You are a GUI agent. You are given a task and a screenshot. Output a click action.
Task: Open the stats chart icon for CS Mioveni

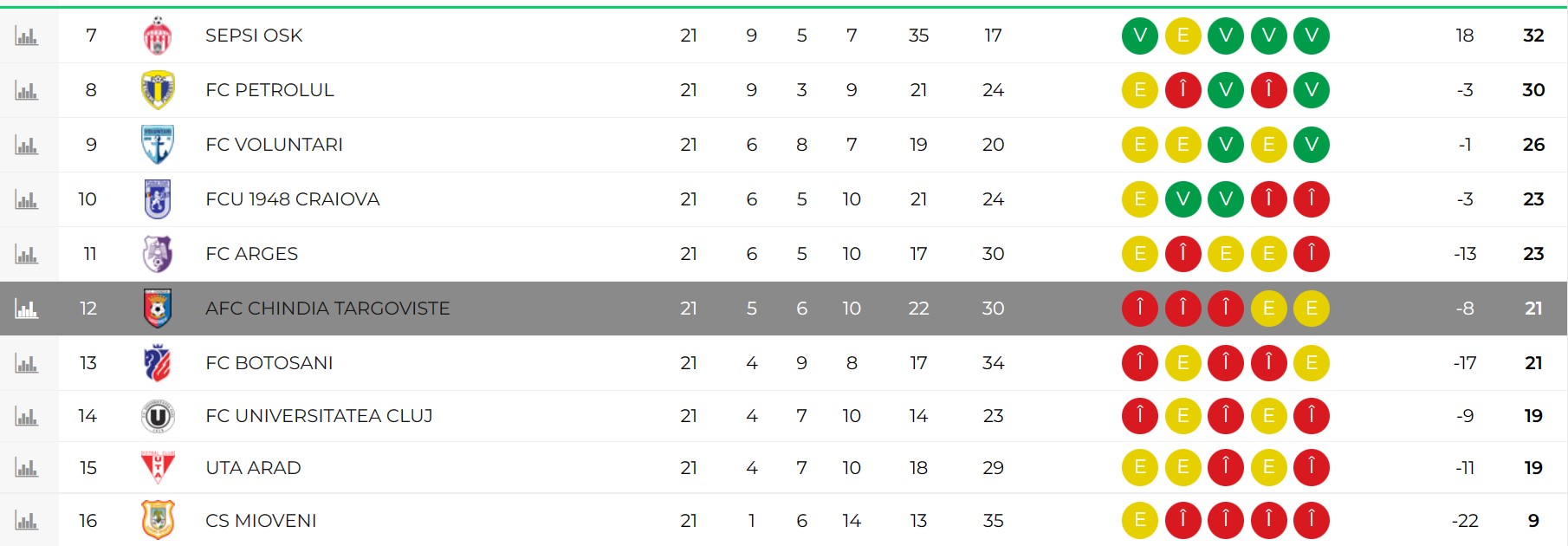tap(27, 521)
